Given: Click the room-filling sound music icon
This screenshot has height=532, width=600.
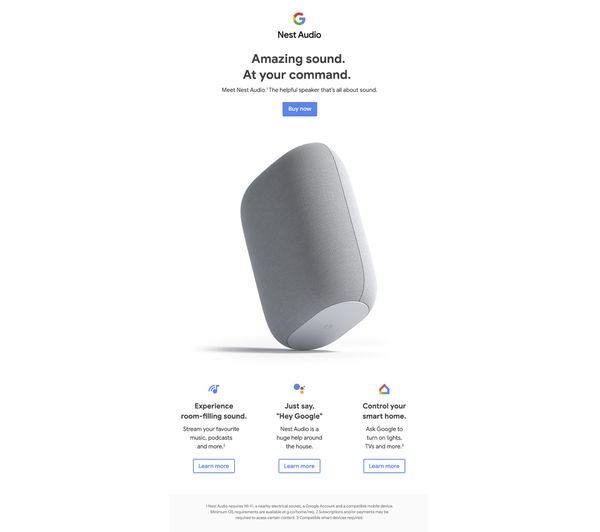Looking at the screenshot, I should 214,389.
